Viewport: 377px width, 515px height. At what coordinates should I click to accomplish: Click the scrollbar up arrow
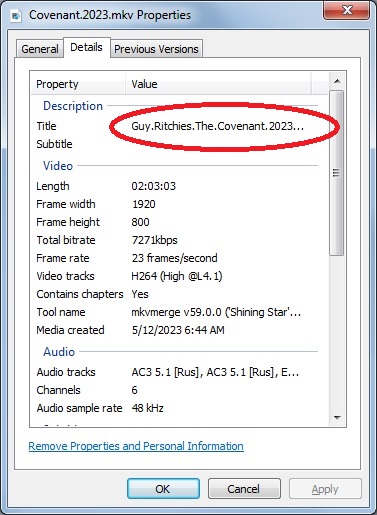[x=337, y=81]
